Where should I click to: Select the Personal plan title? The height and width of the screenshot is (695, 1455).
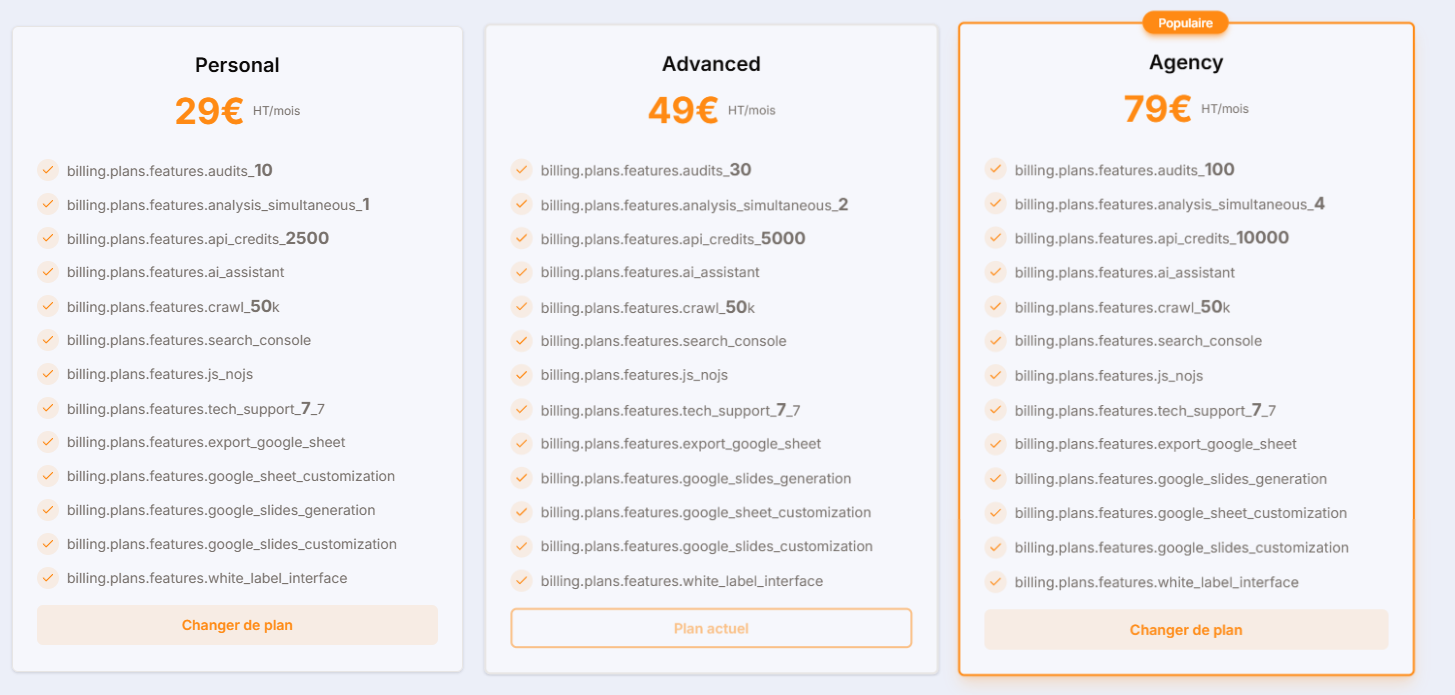tap(237, 65)
